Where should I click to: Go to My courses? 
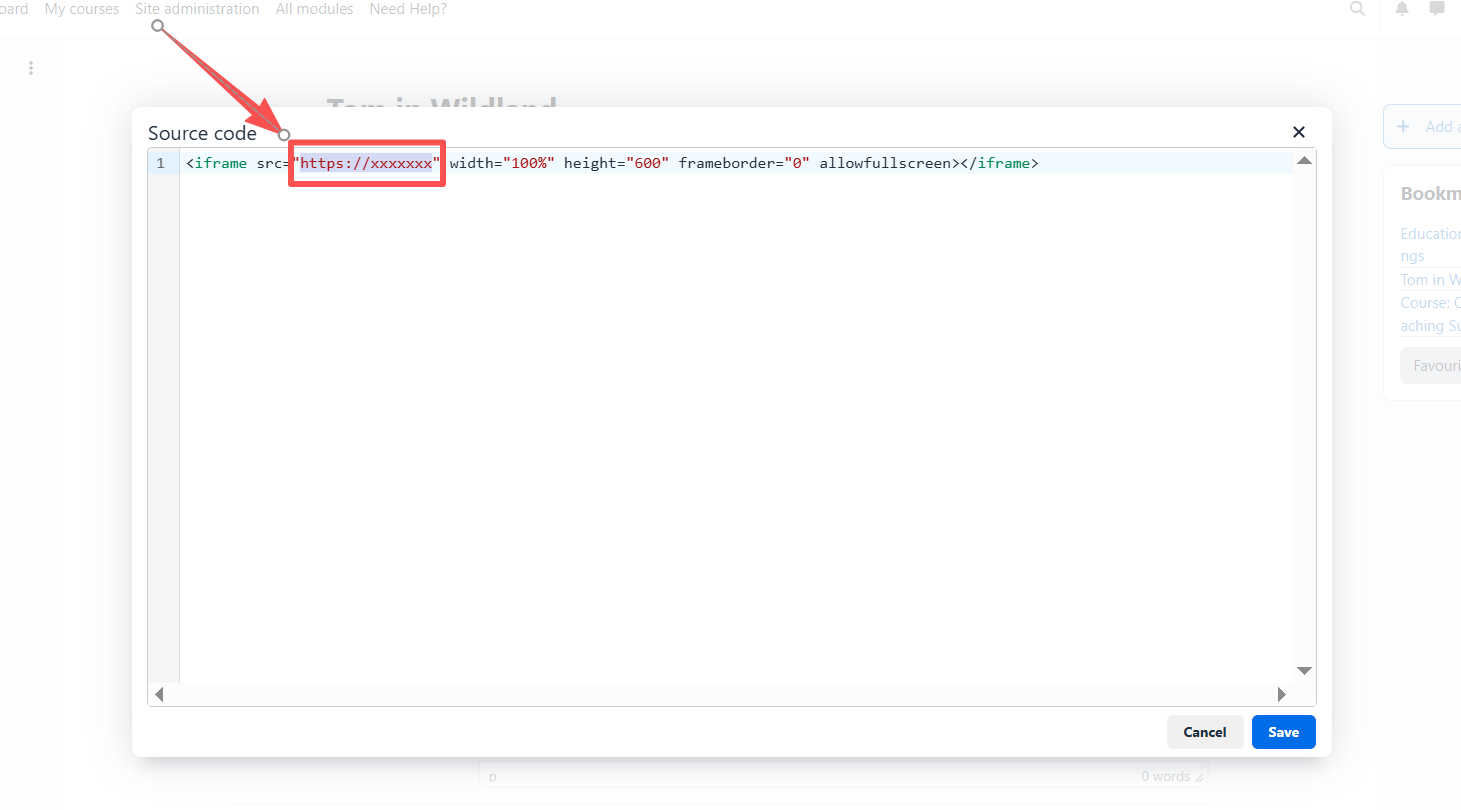82,9
